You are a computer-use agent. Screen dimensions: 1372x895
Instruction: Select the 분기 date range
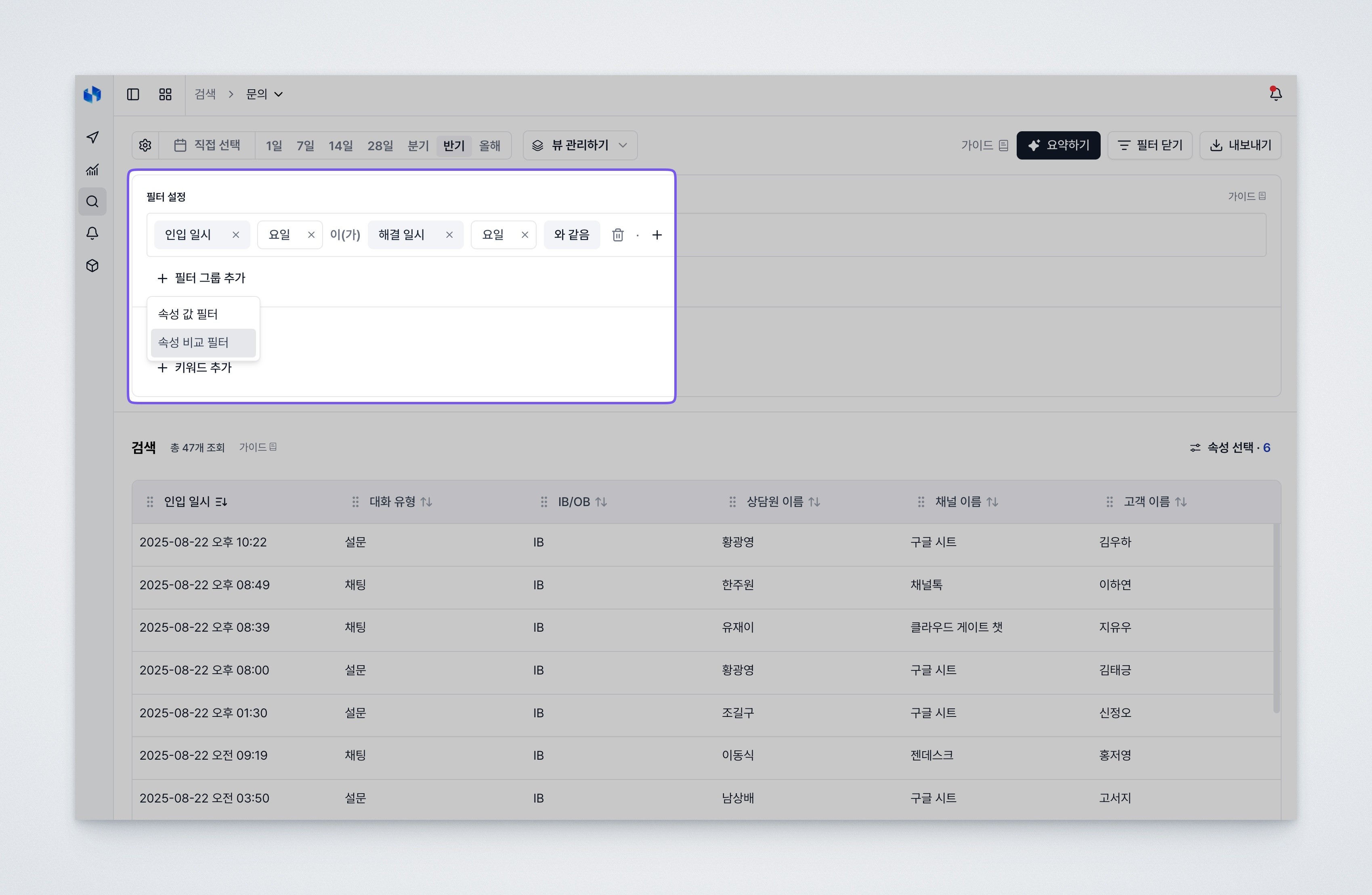click(x=418, y=145)
